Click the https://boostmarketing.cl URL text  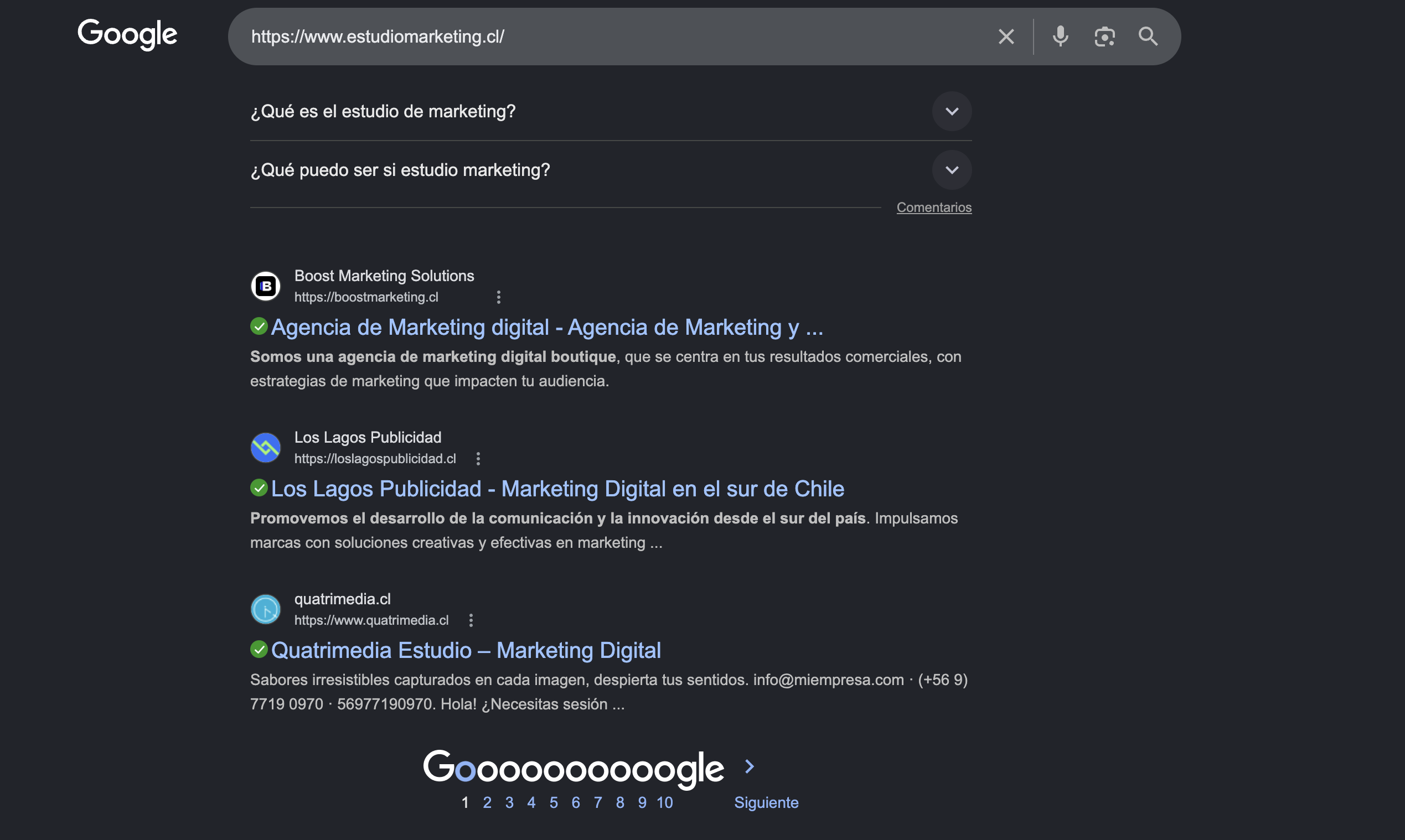(x=366, y=297)
